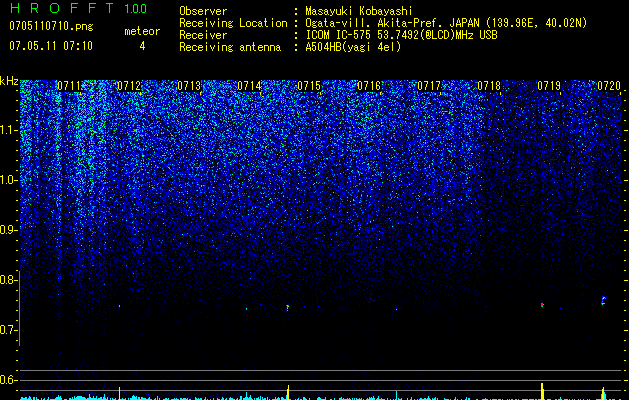The height and width of the screenshot is (400, 629).
Task: Click the curved meteor echo below 0720
Action: pyautogui.click(x=603, y=301)
